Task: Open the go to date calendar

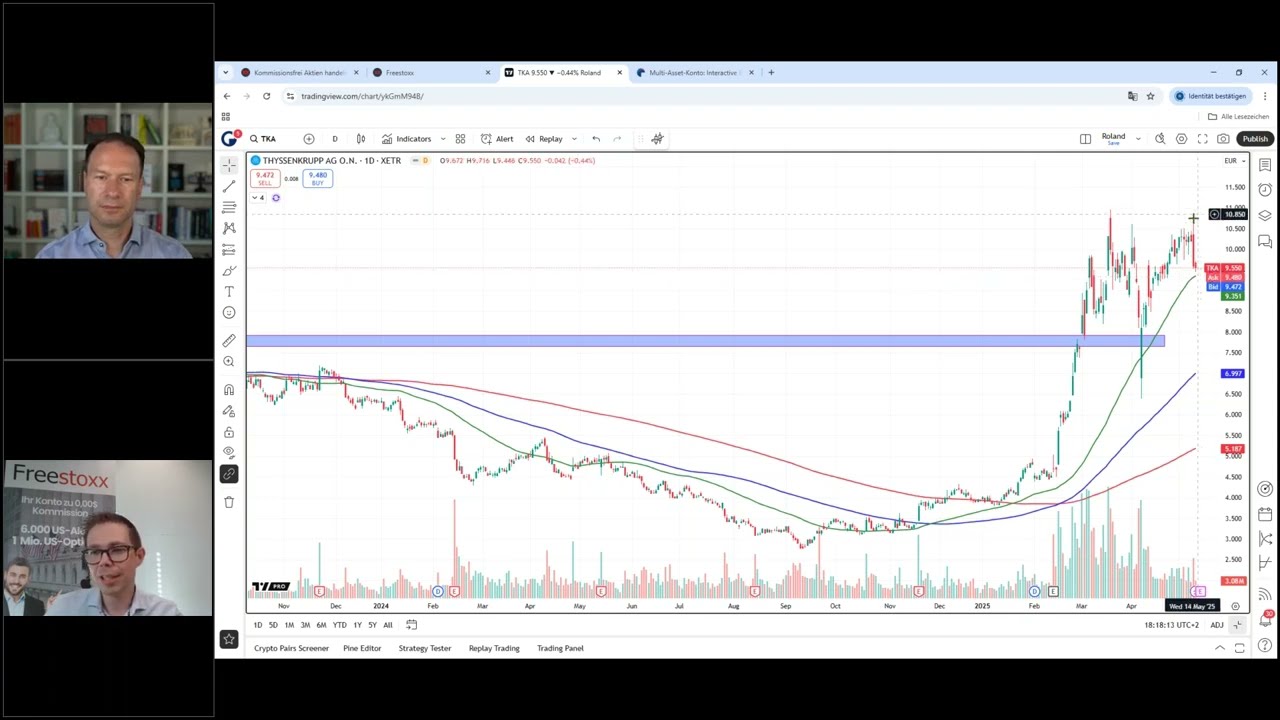Action: pyautogui.click(x=411, y=625)
